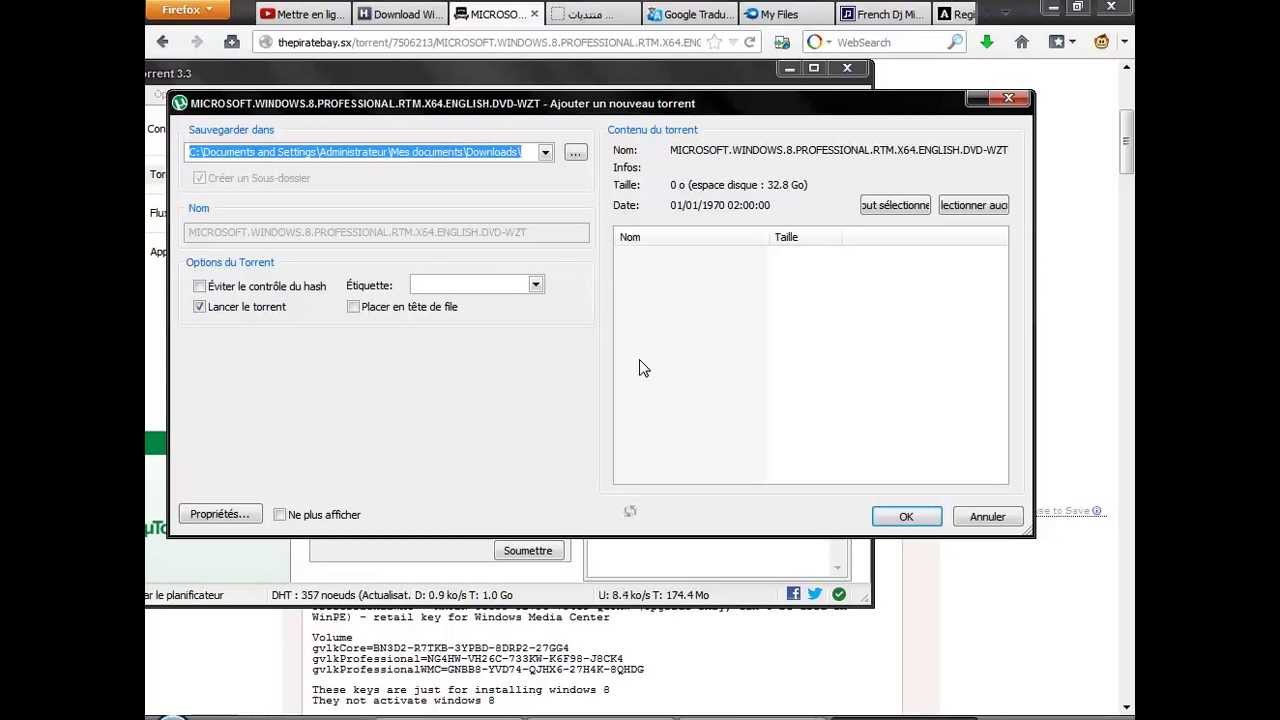Click the Sauvegarder dans path field
Viewport: 1280px width, 720px height.
tap(362, 152)
